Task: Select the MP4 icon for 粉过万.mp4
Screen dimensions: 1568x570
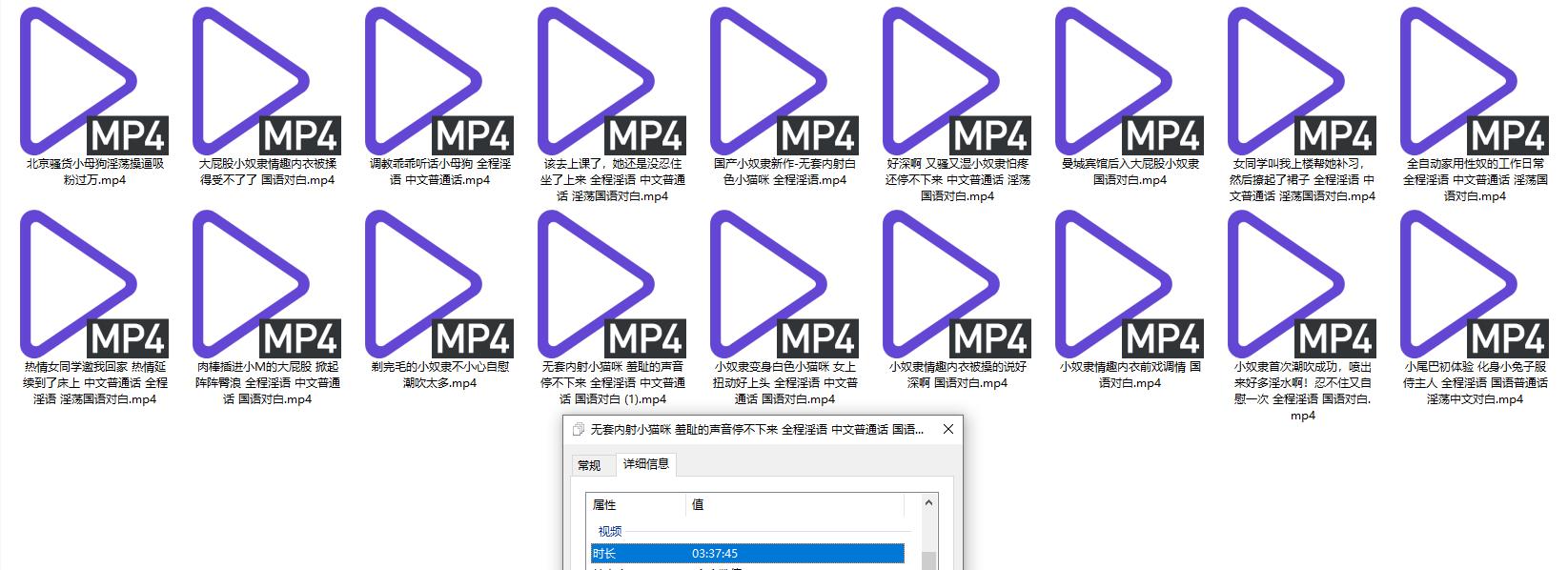Action: click(x=94, y=80)
